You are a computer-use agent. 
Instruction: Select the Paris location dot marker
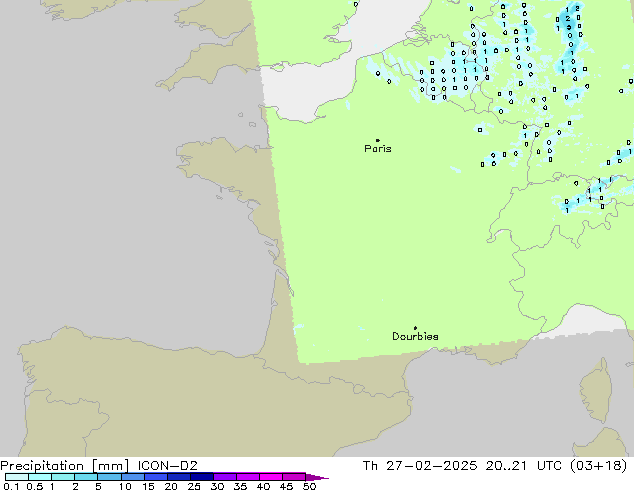[x=378, y=140]
